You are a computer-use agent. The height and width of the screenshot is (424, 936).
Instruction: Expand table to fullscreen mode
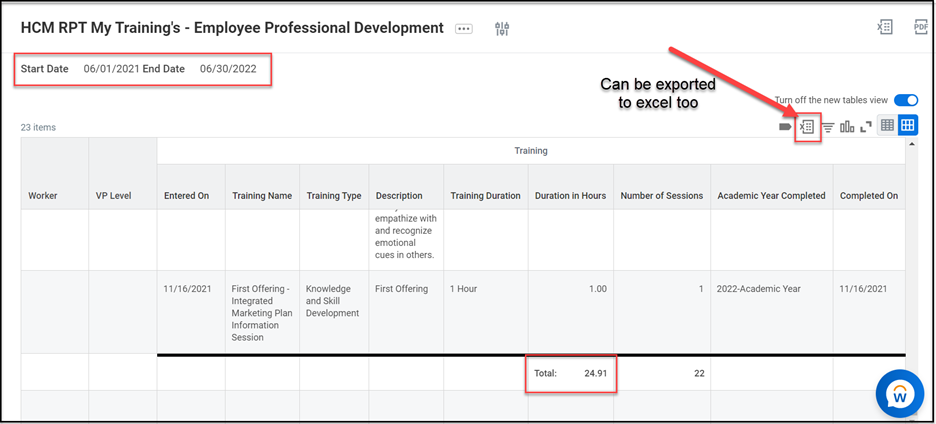pyautogui.click(x=866, y=127)
